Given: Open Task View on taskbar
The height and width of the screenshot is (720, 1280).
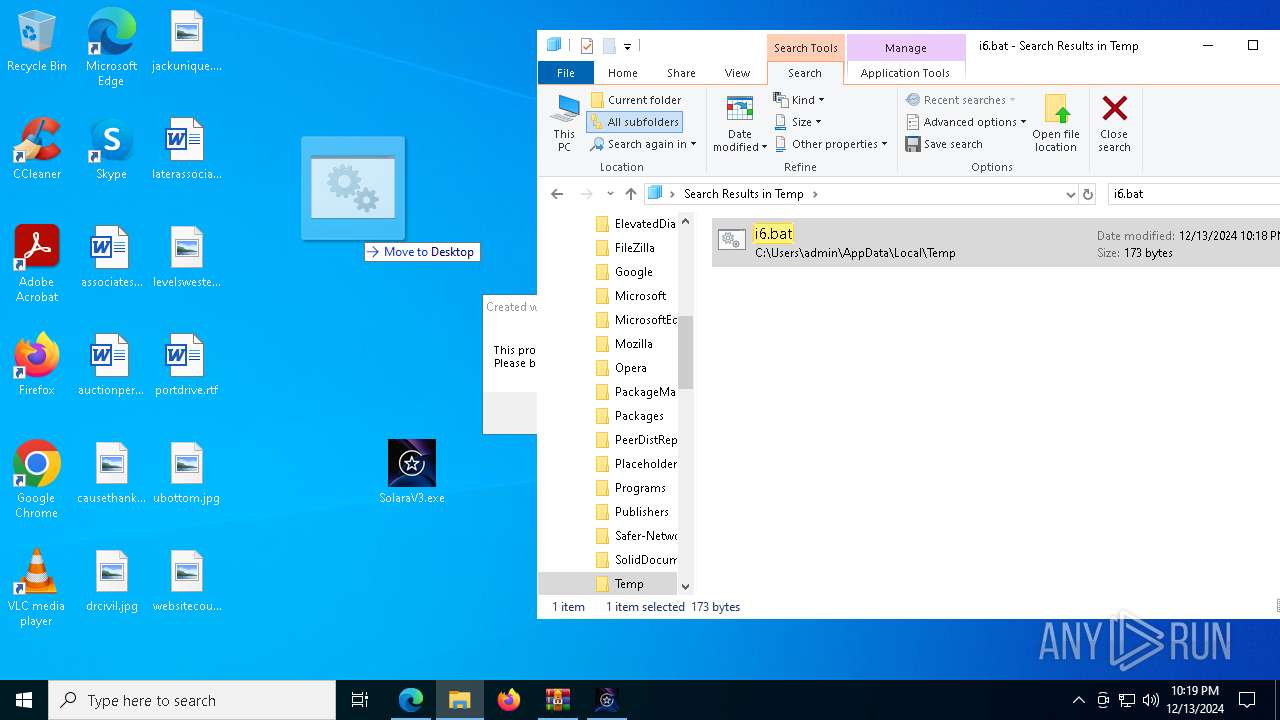Looking at the screenshot, I should tap(360, 700).
